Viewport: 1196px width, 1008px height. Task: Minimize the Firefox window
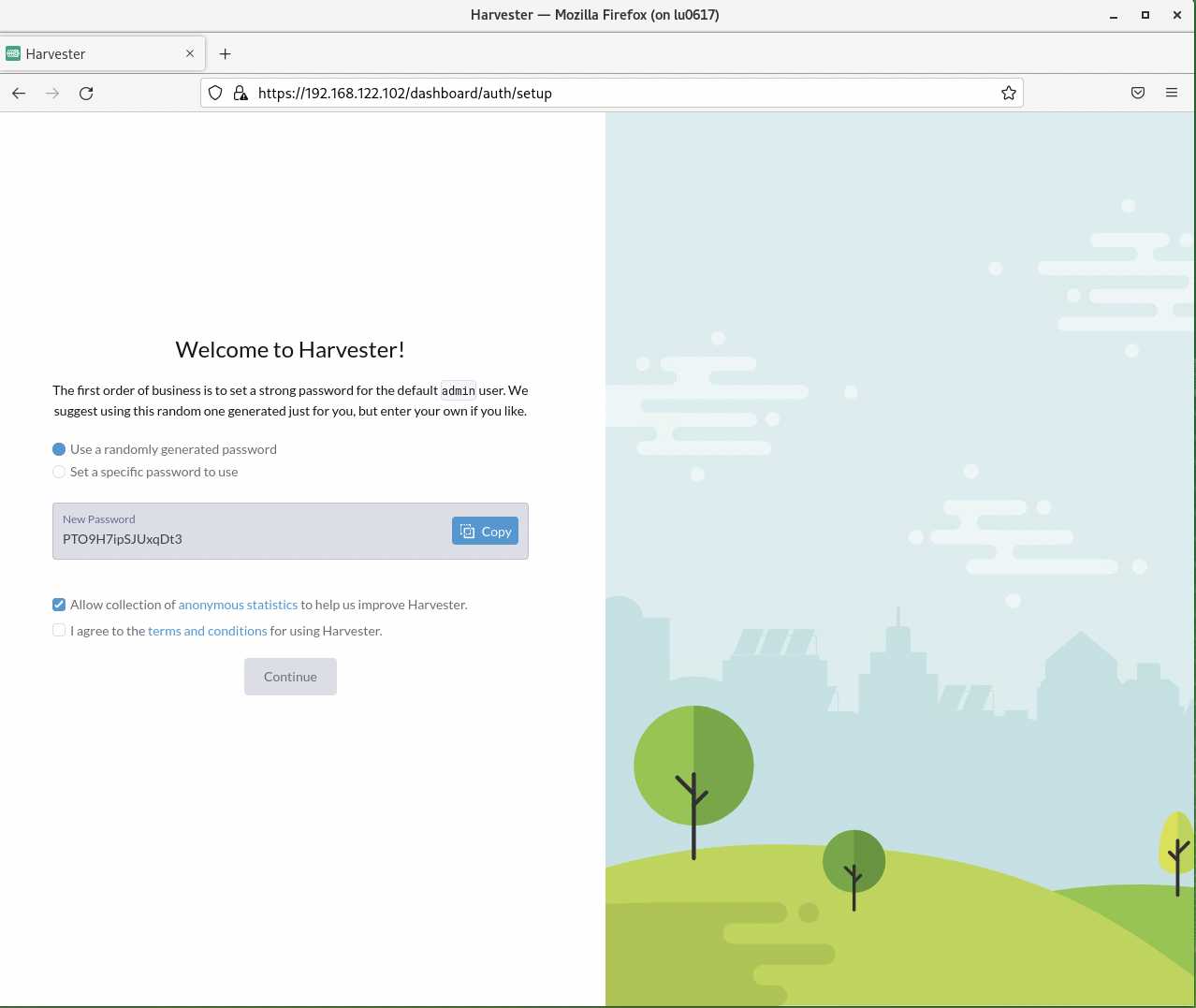(1114, 15)
